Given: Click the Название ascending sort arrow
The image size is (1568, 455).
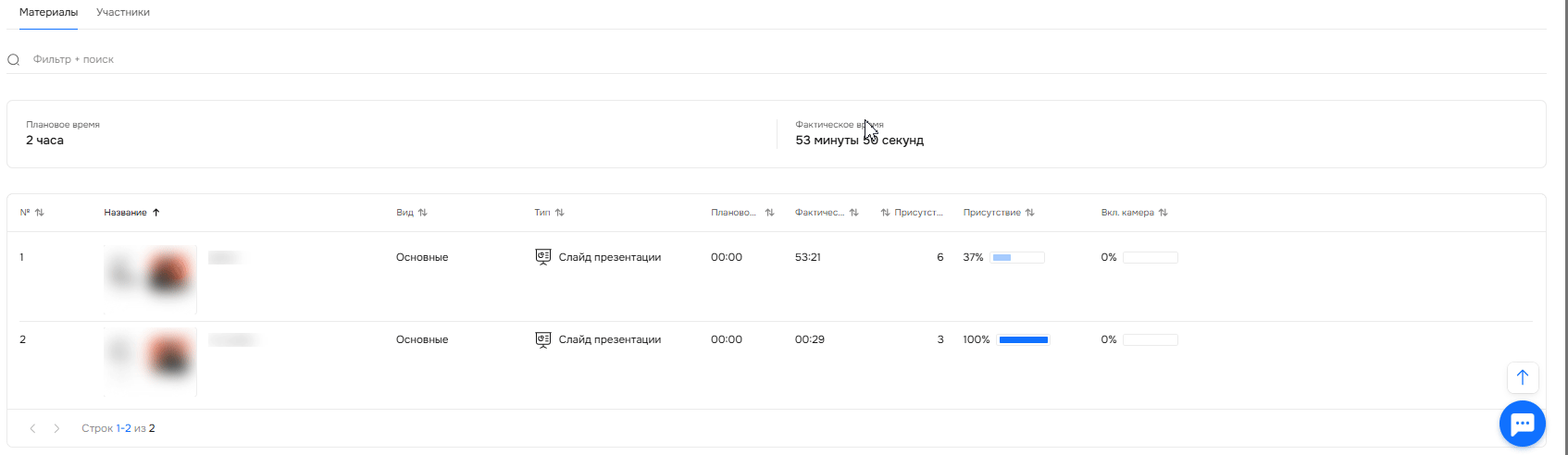Looking at the screenshot, I should coord(156,213).
